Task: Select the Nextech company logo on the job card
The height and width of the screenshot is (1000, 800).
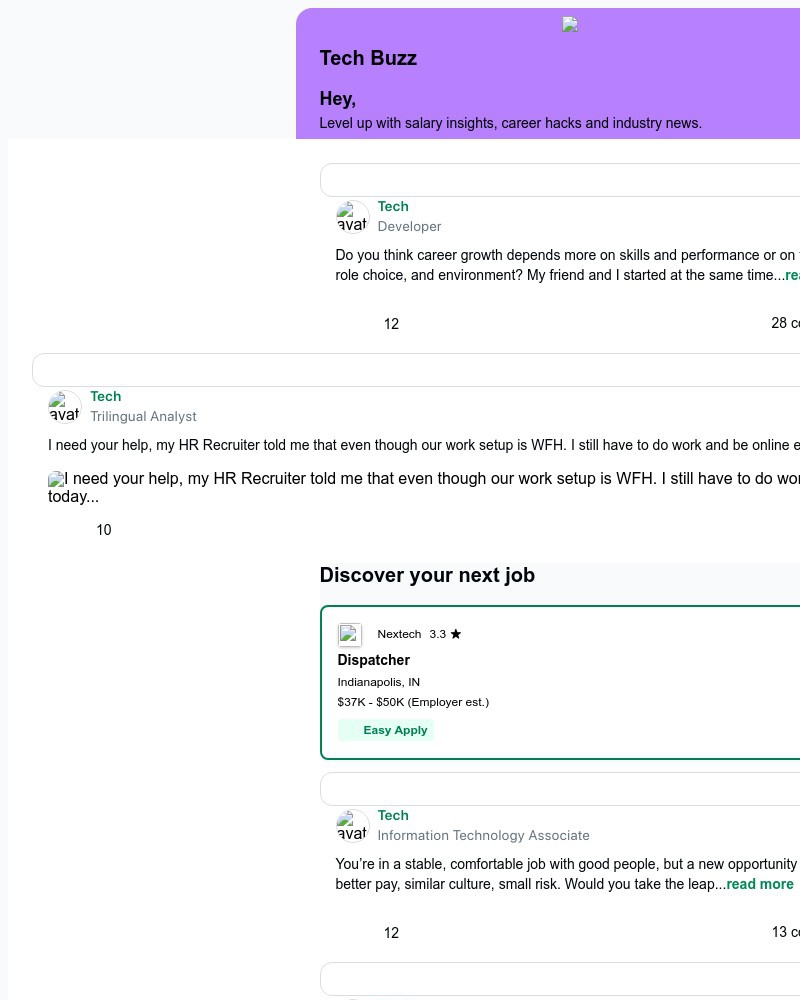Action: 350,635
